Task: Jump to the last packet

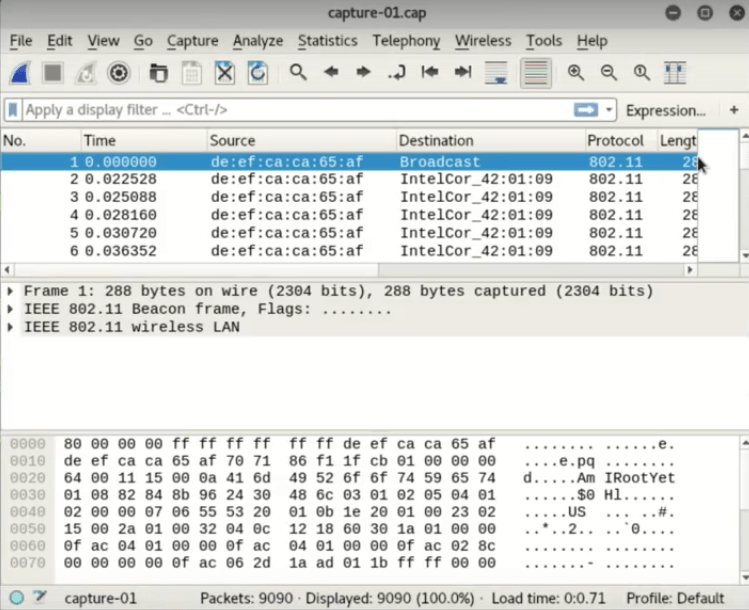Action: (x=463, y=73)
